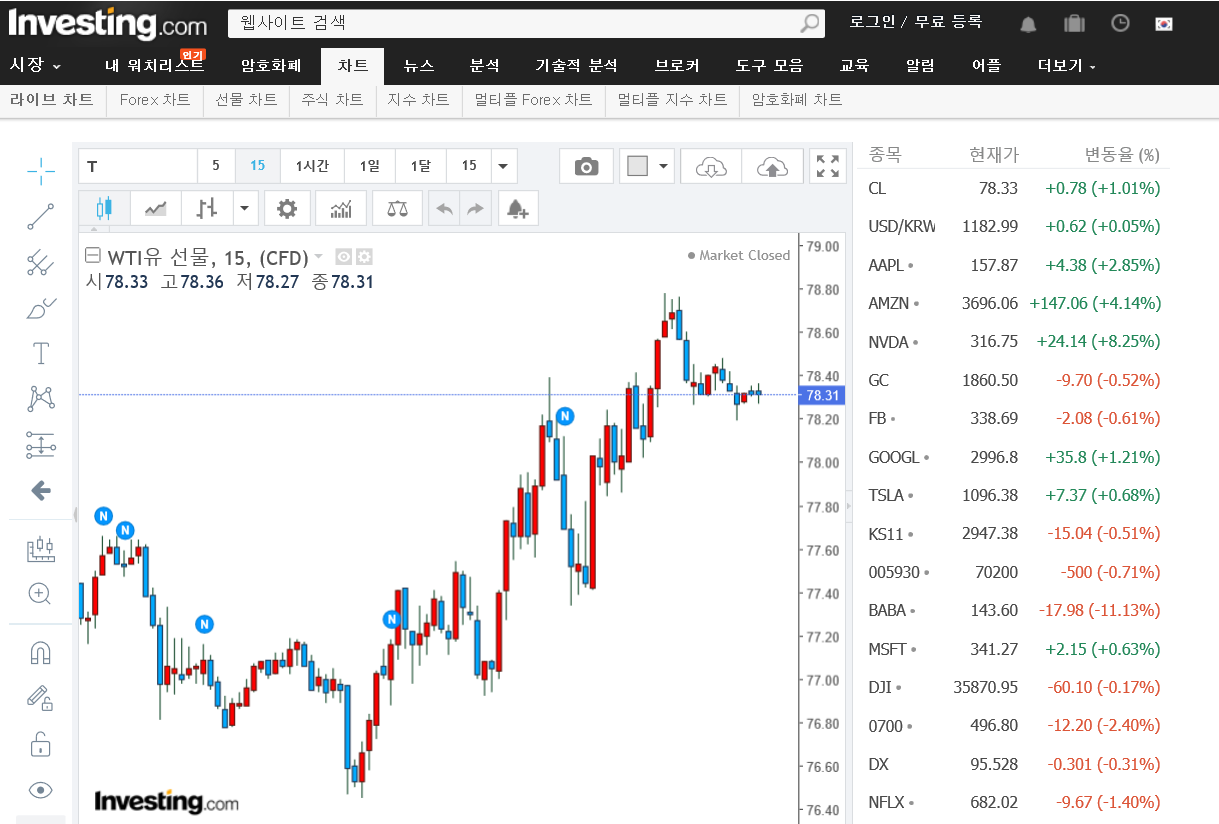Screen dimensions: 1219x824
Task: Open the measure tool with candle icon
Action: tap(41, 548)
